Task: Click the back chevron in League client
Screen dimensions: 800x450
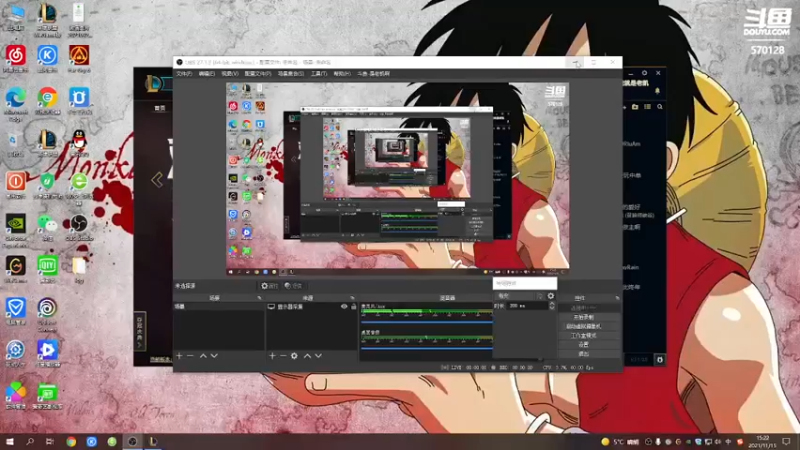Action: pos(157,180)
